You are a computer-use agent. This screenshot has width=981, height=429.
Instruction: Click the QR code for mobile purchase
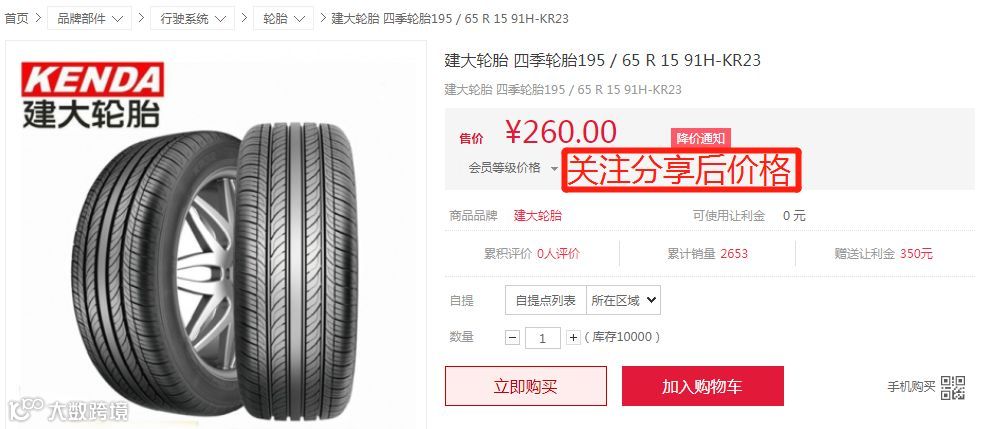953,387
